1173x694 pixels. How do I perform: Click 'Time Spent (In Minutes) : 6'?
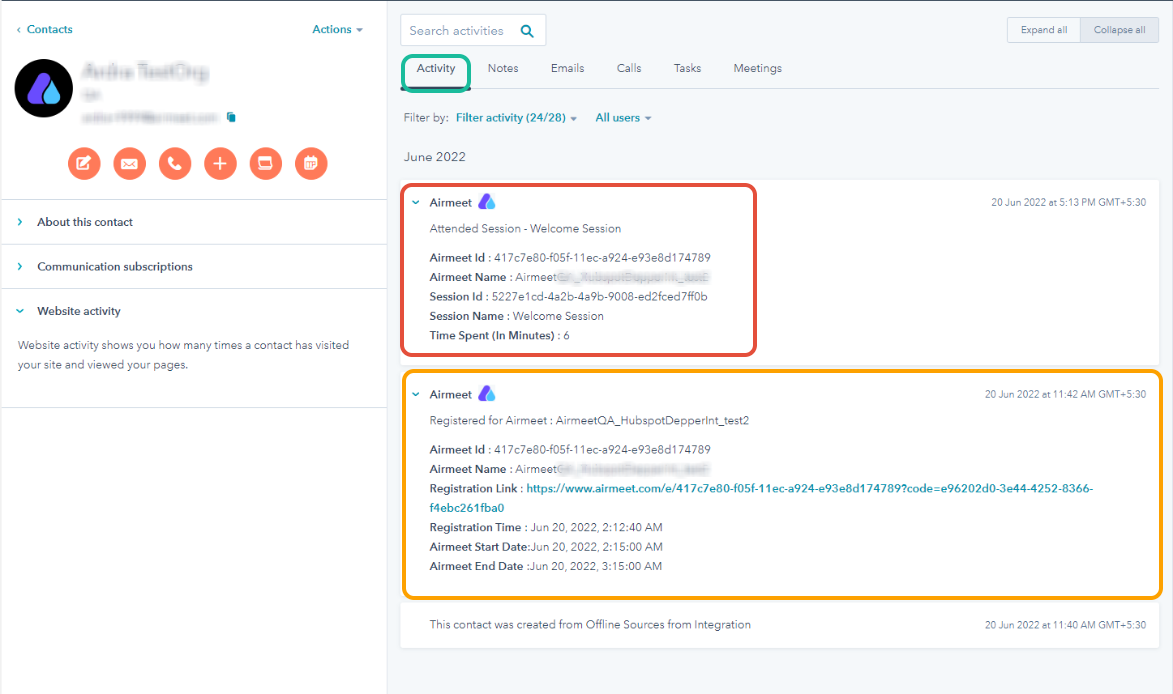[x=499, y=336]
